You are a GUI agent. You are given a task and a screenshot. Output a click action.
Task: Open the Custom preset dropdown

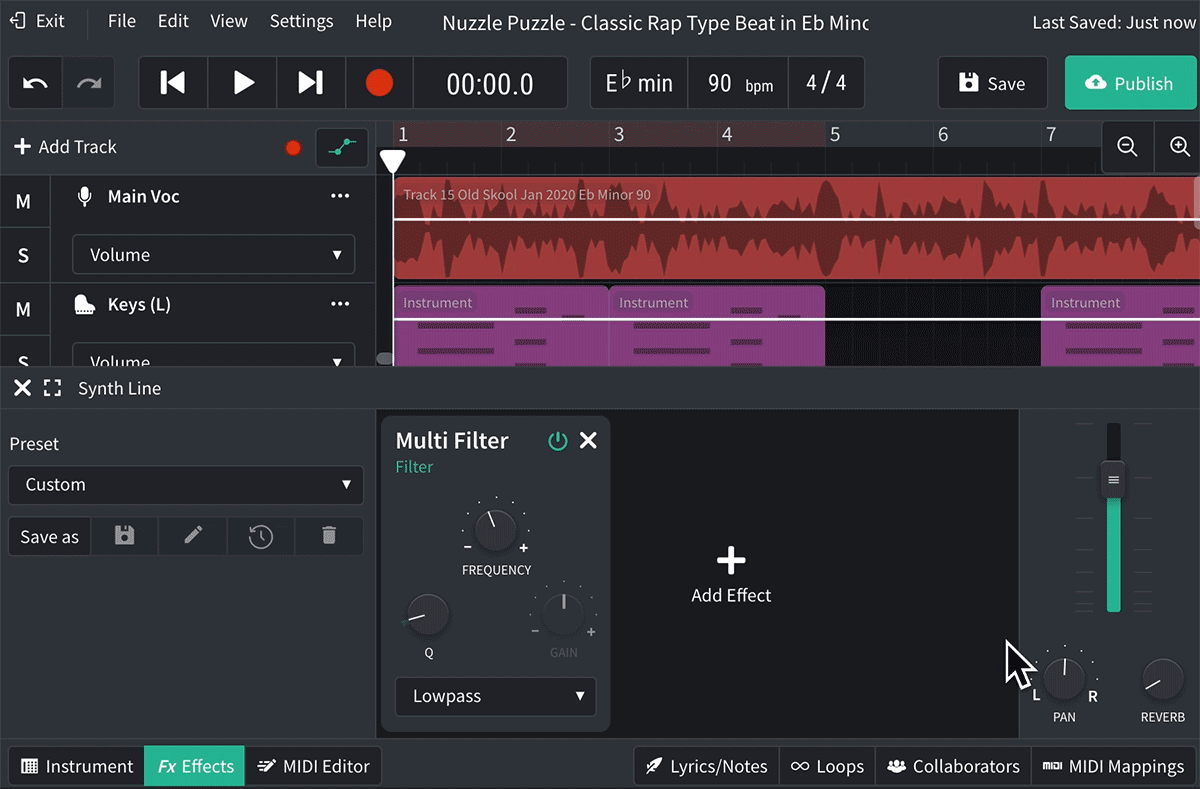186,485
